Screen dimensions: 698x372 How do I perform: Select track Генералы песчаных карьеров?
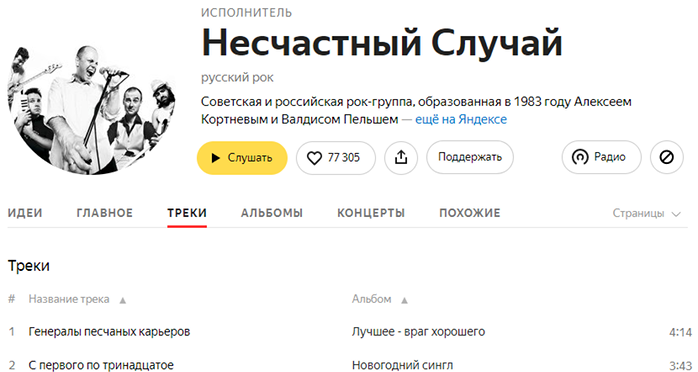coord(109,332)
